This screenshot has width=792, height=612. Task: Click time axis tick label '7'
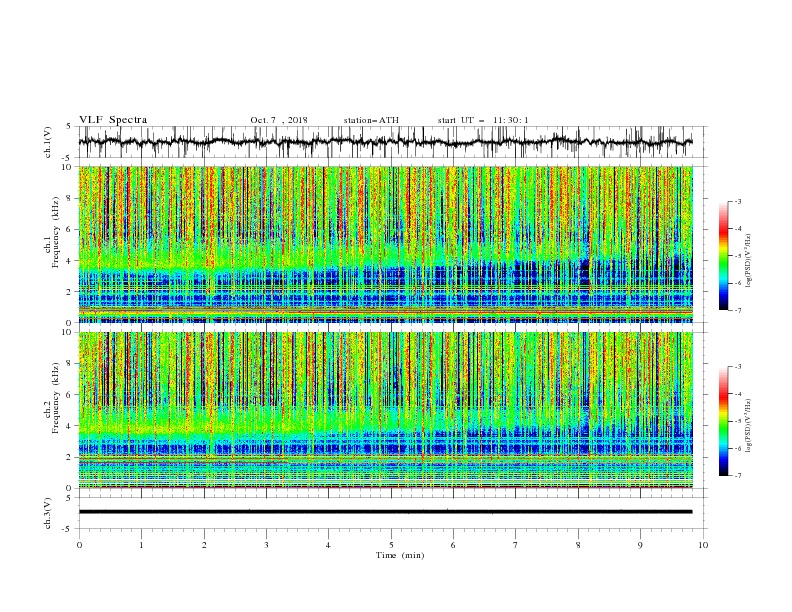point(516,545)
